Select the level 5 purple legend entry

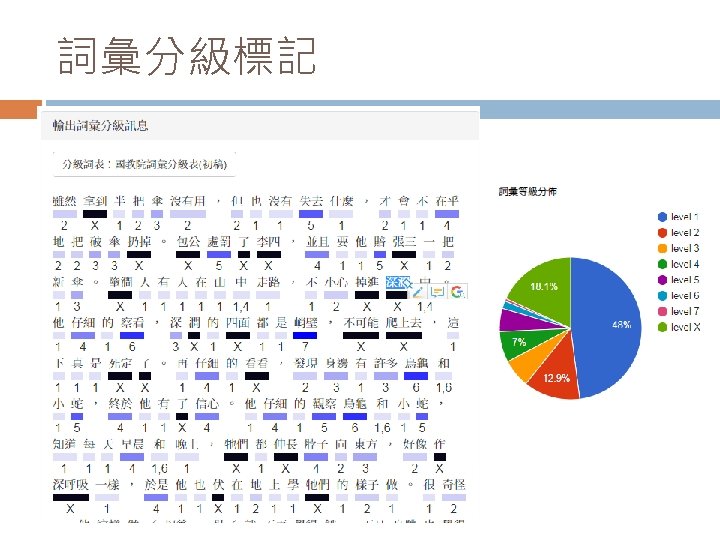click(x=679, y=280)
